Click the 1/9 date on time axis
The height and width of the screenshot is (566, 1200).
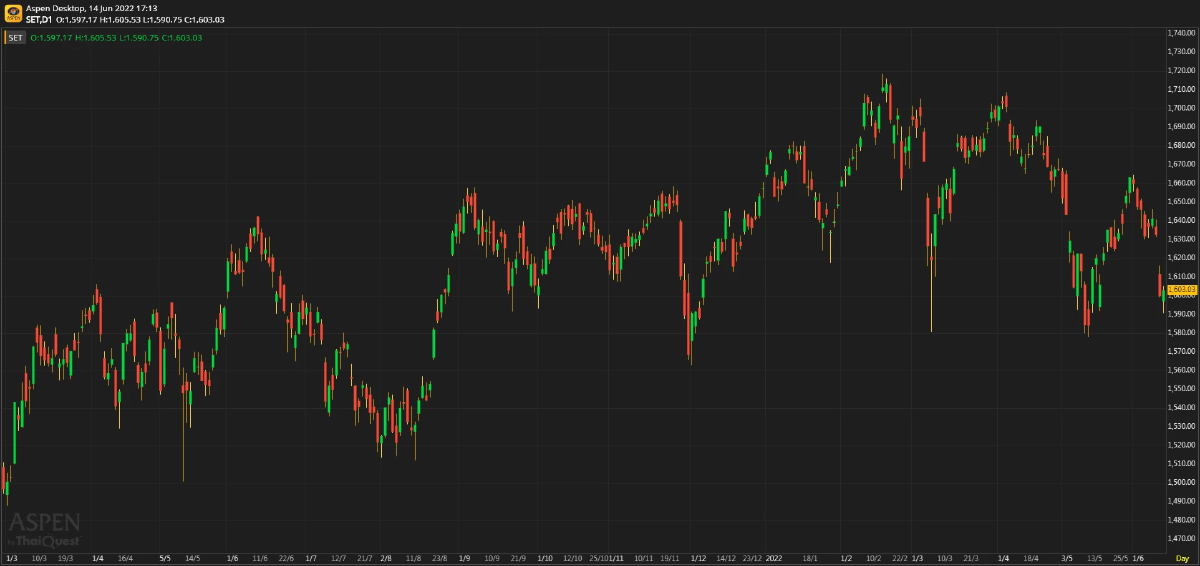coord(464,558)
